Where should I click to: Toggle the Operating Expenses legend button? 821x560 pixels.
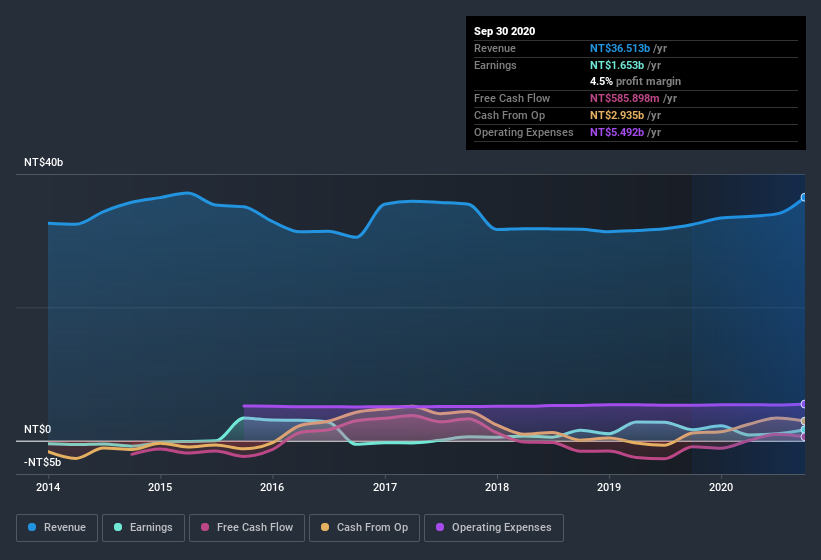pyautogui.click(x=494, y=528)
